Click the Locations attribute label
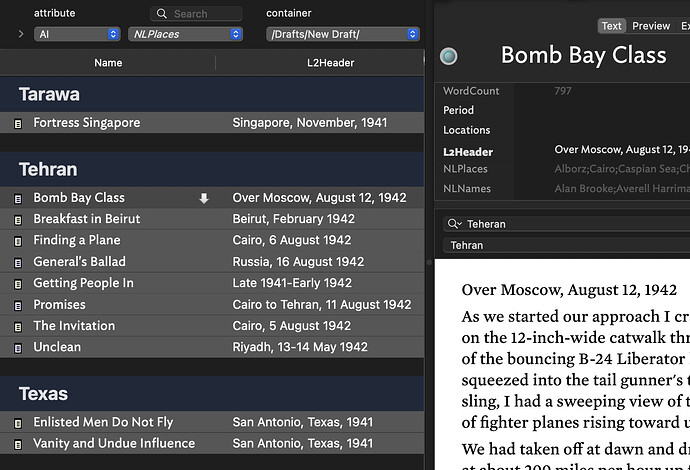690x470 pixels. tap(466, 130)
